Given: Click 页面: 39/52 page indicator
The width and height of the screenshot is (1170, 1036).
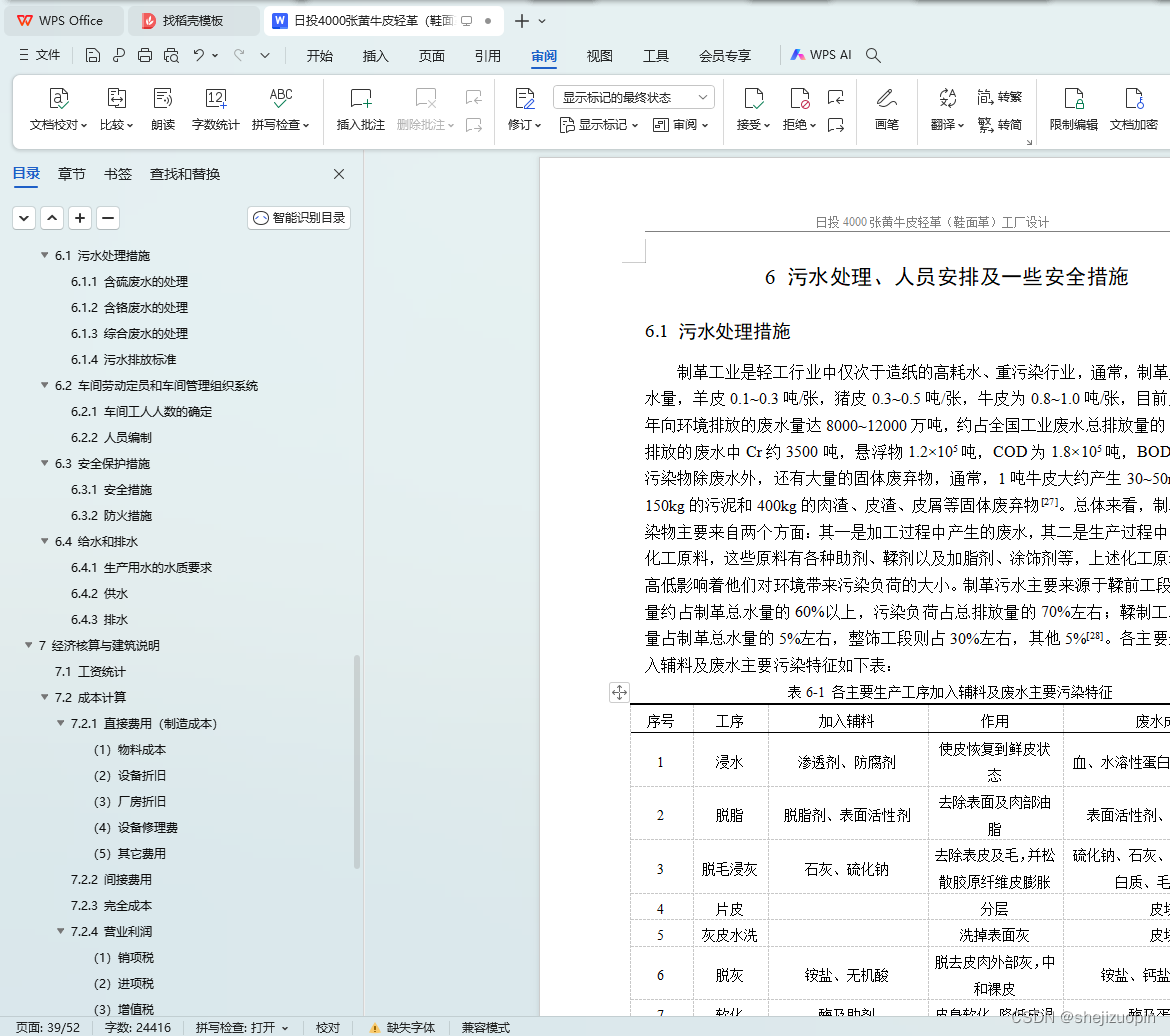Looking at the screenshot, I should pos(48,1028).
